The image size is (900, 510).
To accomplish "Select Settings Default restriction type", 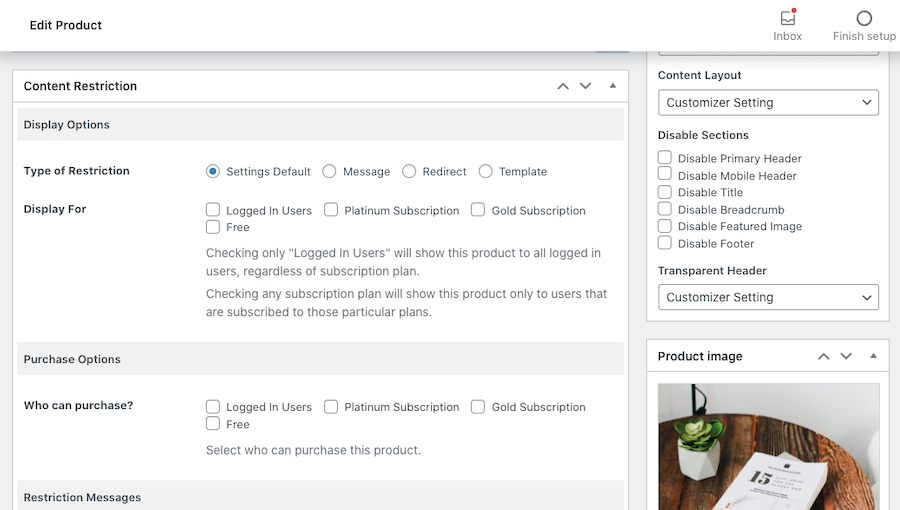I will pyautogui.click(x=213, y=172).
